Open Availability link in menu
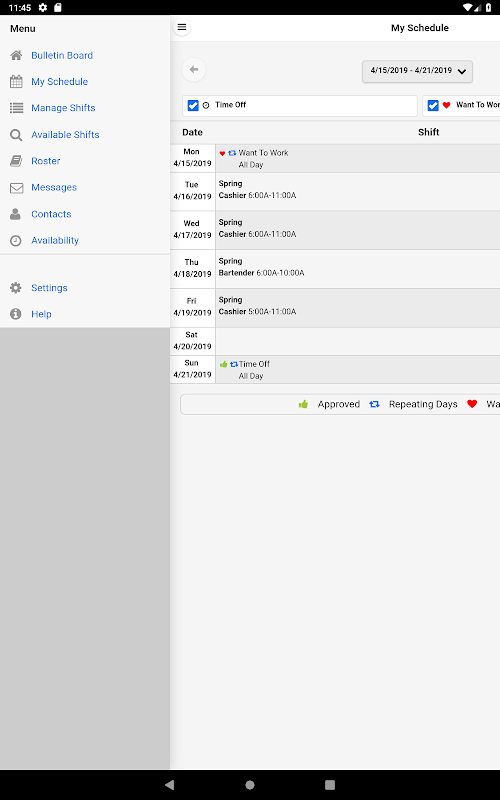This screenshot has width=500, height=800. click(55, 240)
